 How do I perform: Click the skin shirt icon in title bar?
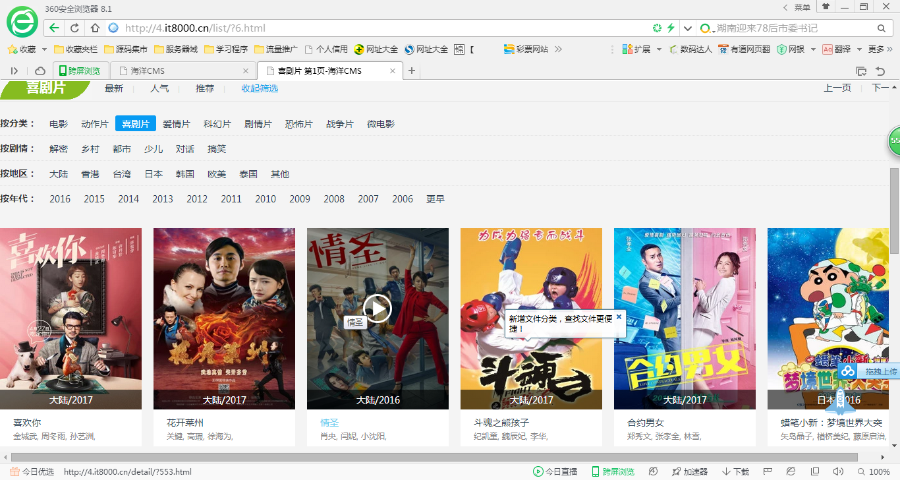pyautogui.click(x=826, y=7)
